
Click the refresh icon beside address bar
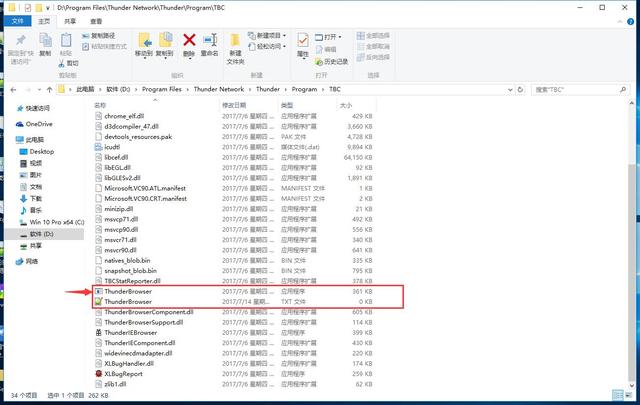520,89
